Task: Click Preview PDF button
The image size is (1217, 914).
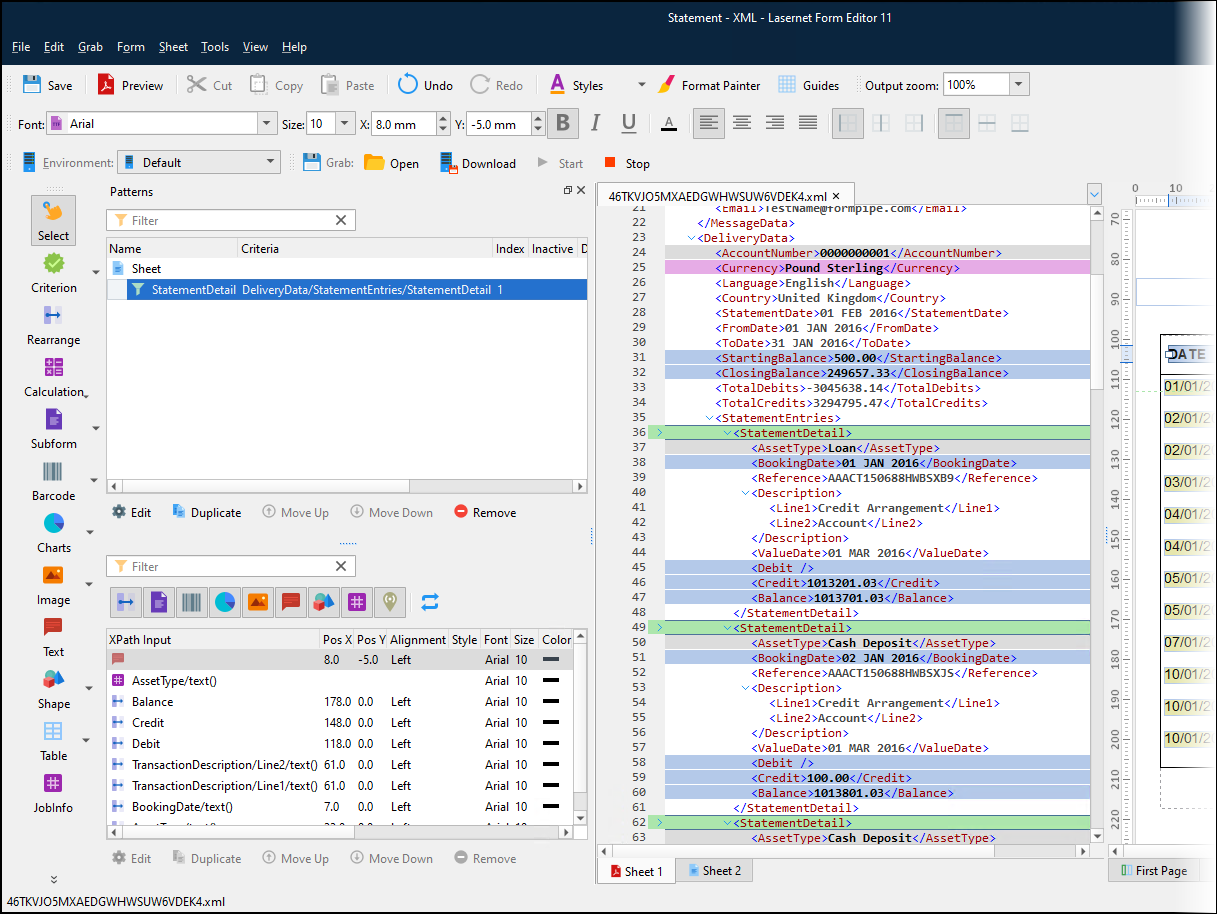Action: coord(130,85)
